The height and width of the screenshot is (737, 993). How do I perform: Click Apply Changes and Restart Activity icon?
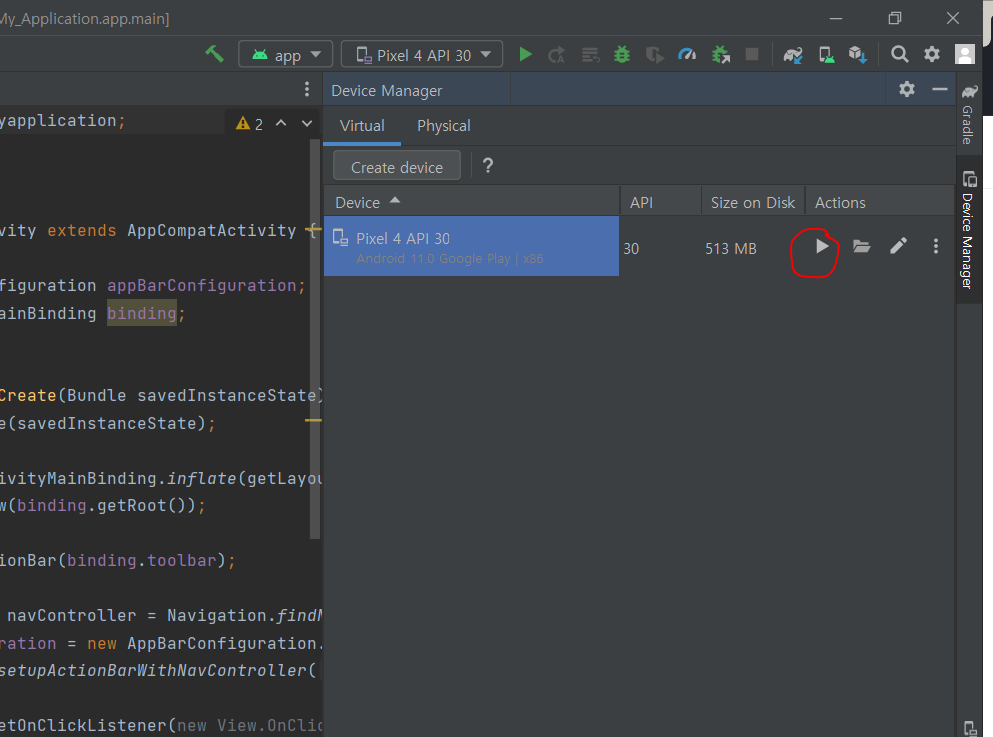point(557,55)
